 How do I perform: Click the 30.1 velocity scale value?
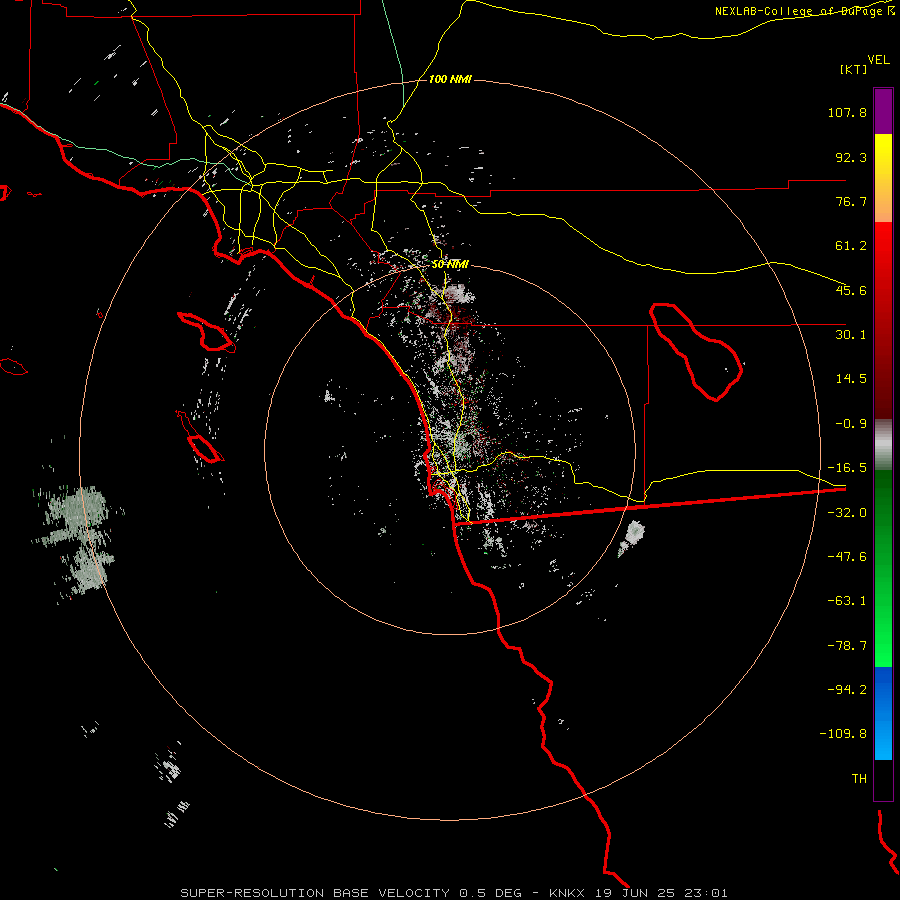[851, 335]
